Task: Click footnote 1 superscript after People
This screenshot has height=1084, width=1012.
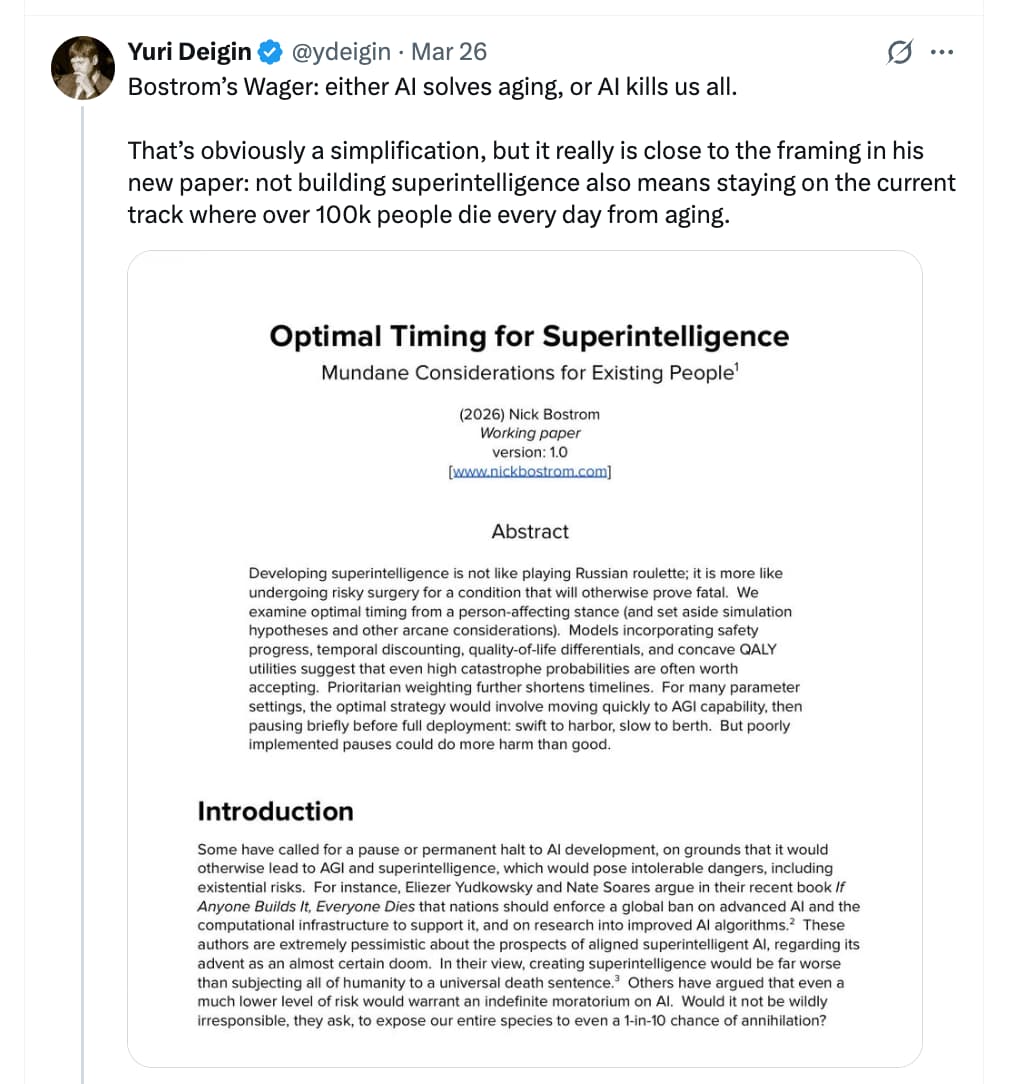Action: click(x=736, y=367)
